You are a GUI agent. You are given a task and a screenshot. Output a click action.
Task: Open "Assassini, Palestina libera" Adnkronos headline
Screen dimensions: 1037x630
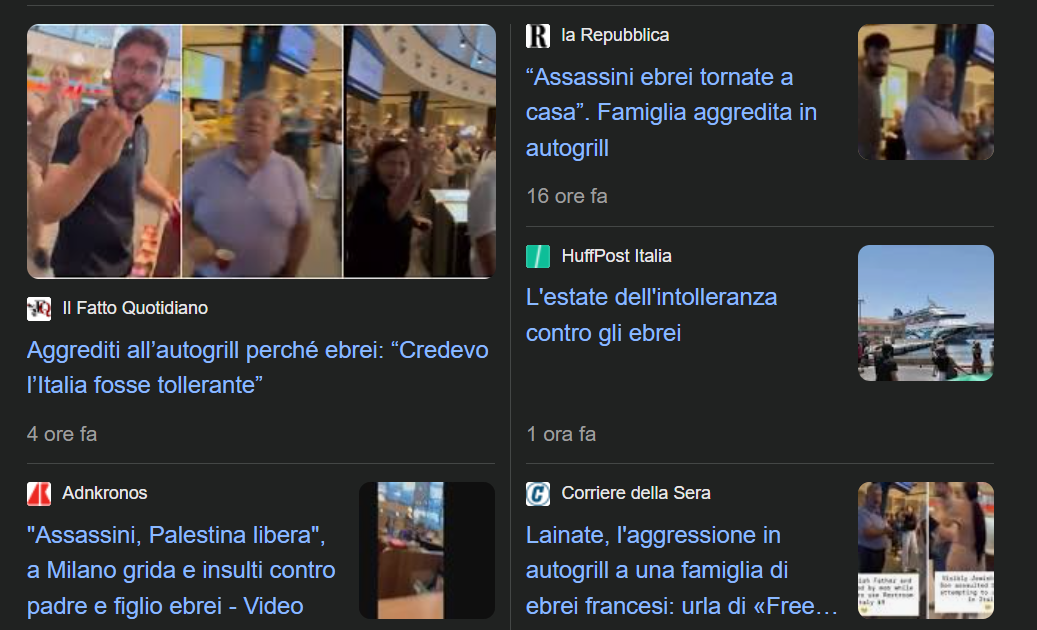[x=181, y=571]
